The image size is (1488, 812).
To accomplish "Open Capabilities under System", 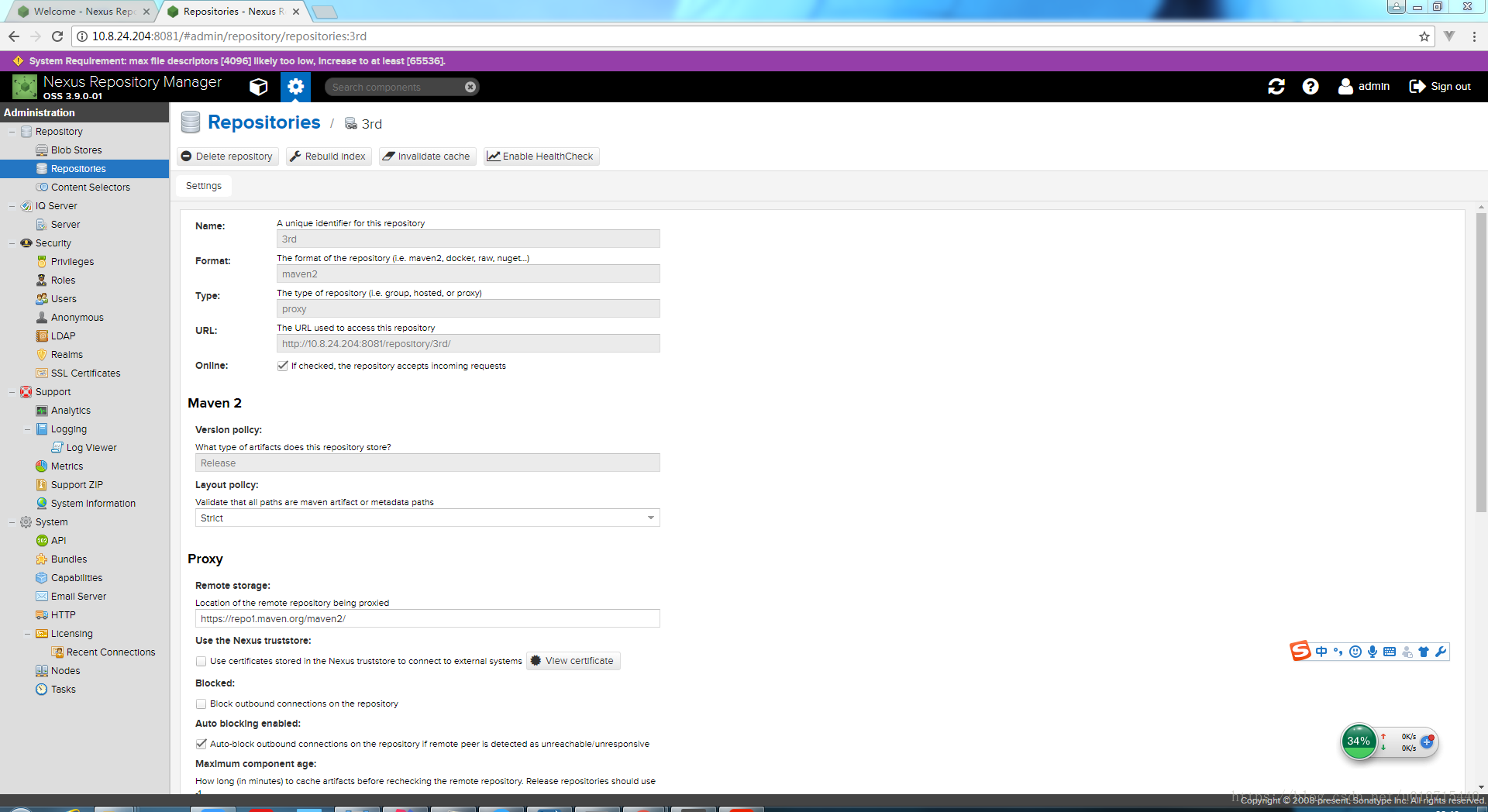I will (x=76, y=578).
